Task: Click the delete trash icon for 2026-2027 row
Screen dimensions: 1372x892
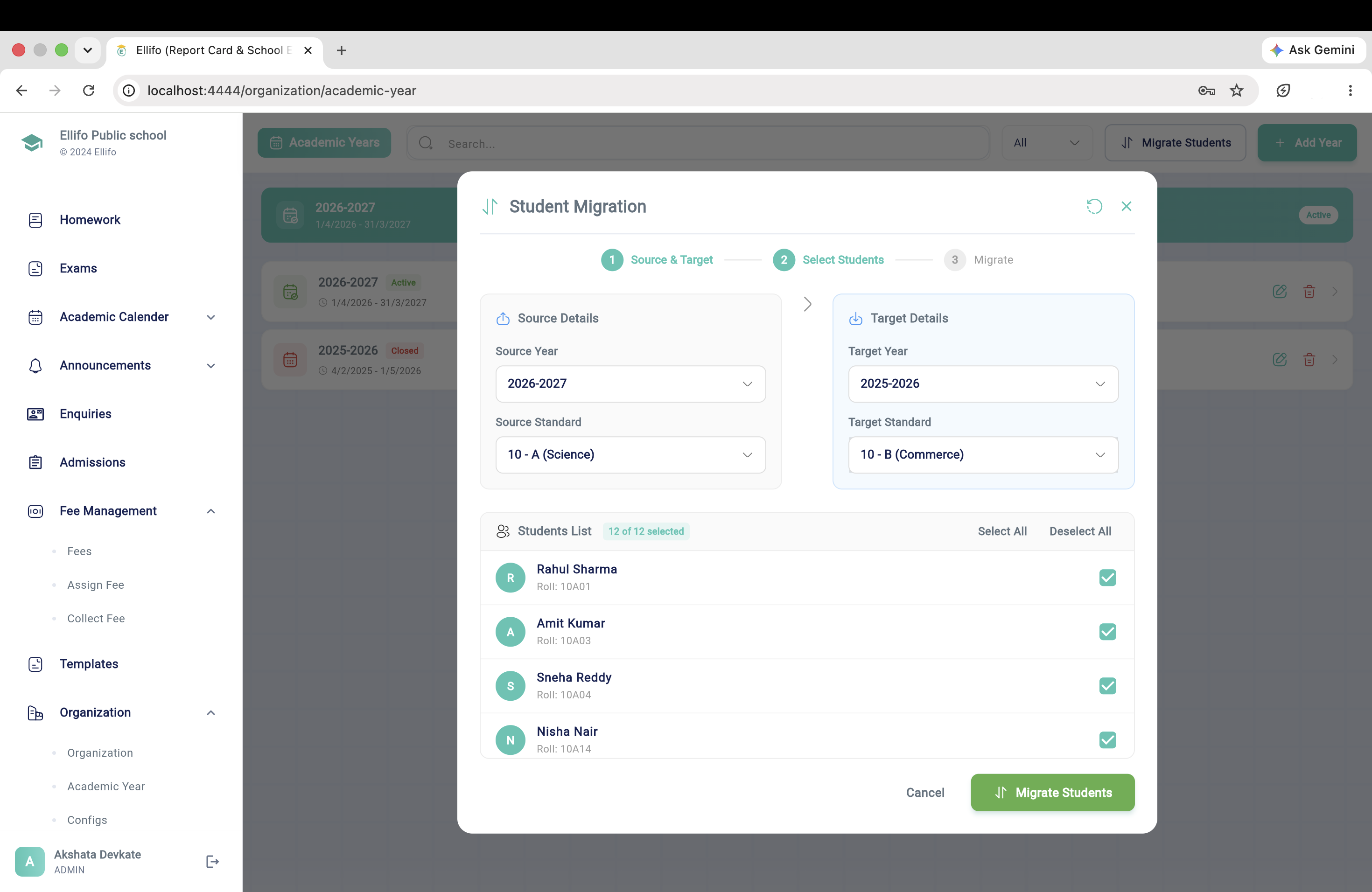Action: [1309, 292]
